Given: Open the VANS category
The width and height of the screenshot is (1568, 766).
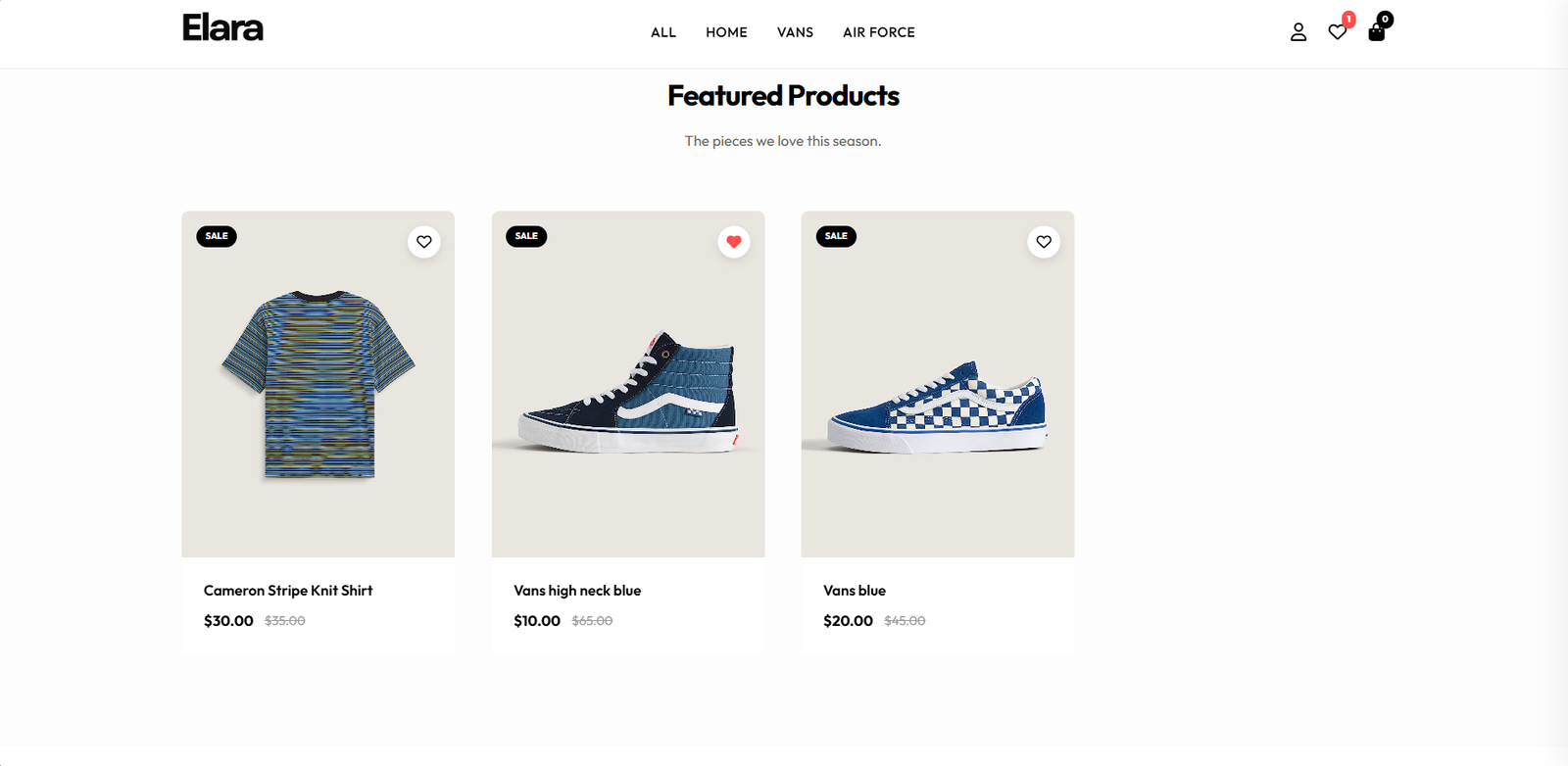Looking at the screenshot, I should click(795, 32).
